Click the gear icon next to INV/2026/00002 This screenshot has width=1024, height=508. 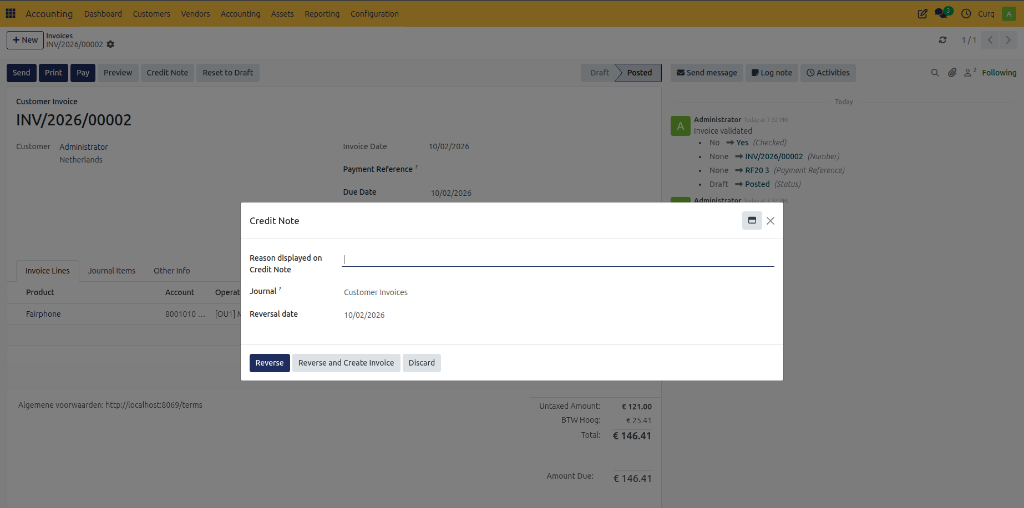pyautogui.click(x=110, y=44)
